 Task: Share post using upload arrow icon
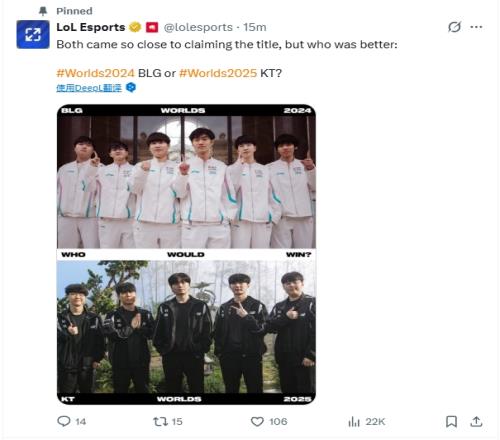[x=476, y=421]
